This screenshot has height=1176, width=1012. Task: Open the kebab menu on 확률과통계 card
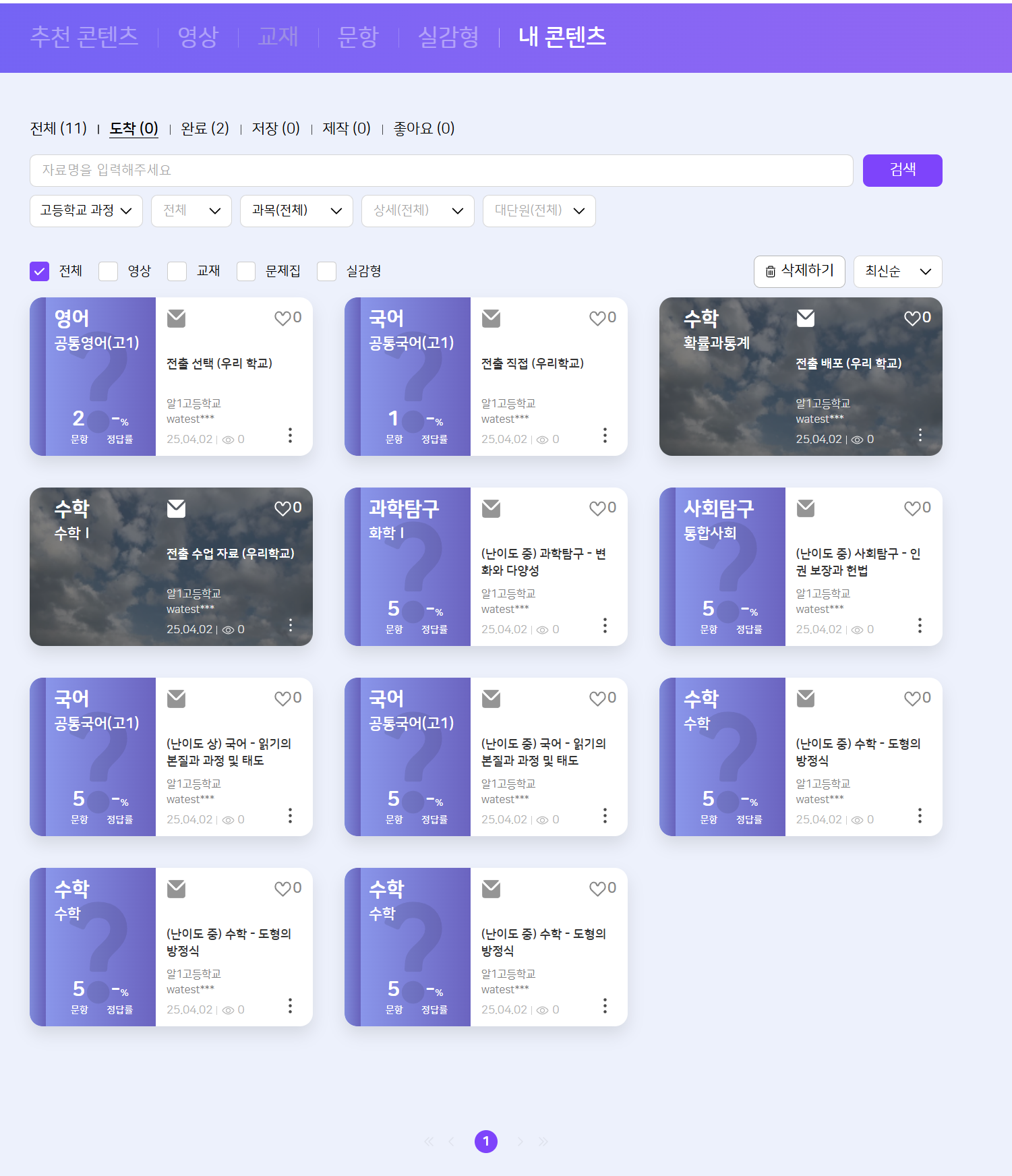[920, 436]
